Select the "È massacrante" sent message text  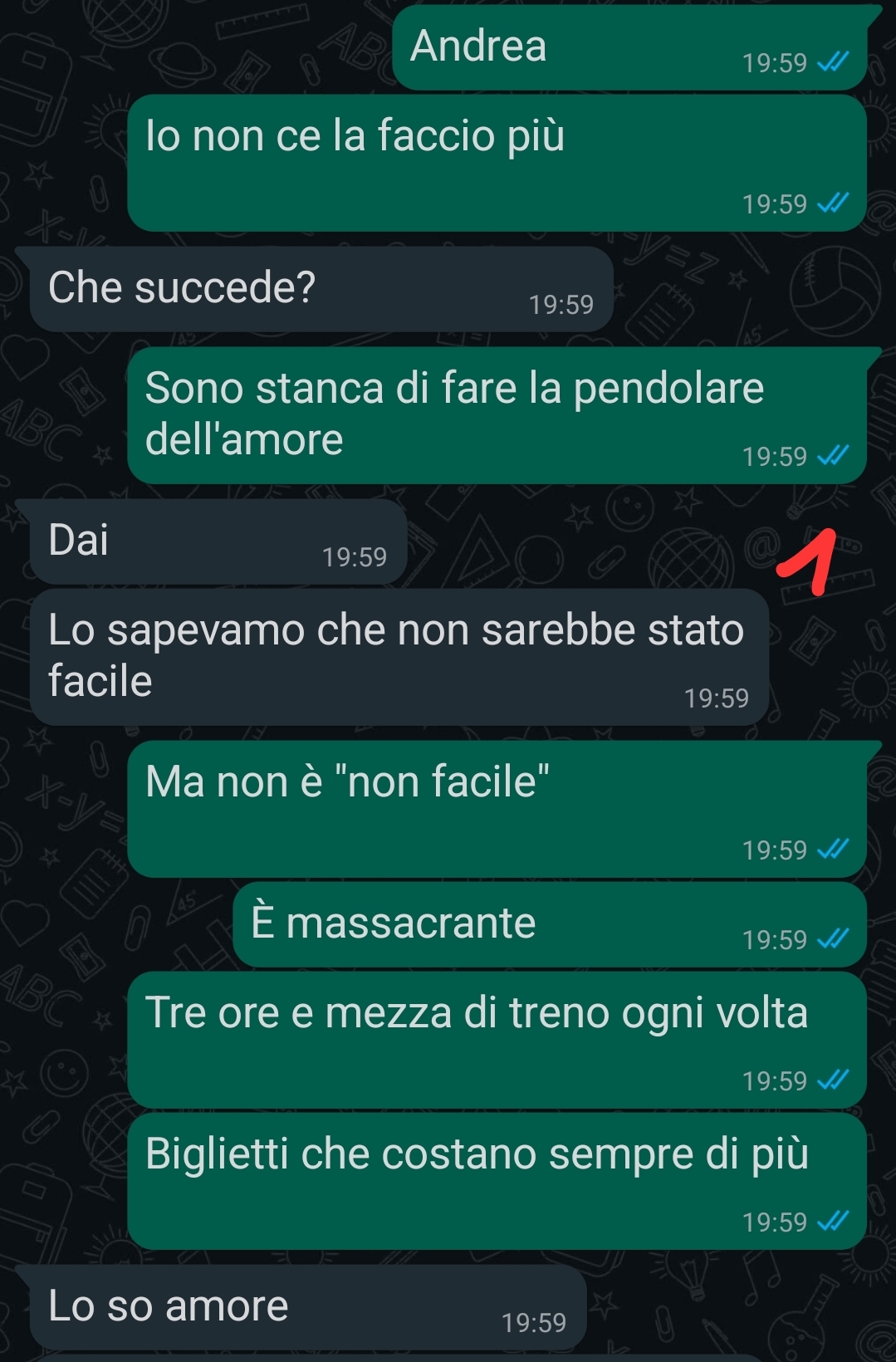click(x=394, y=923)
